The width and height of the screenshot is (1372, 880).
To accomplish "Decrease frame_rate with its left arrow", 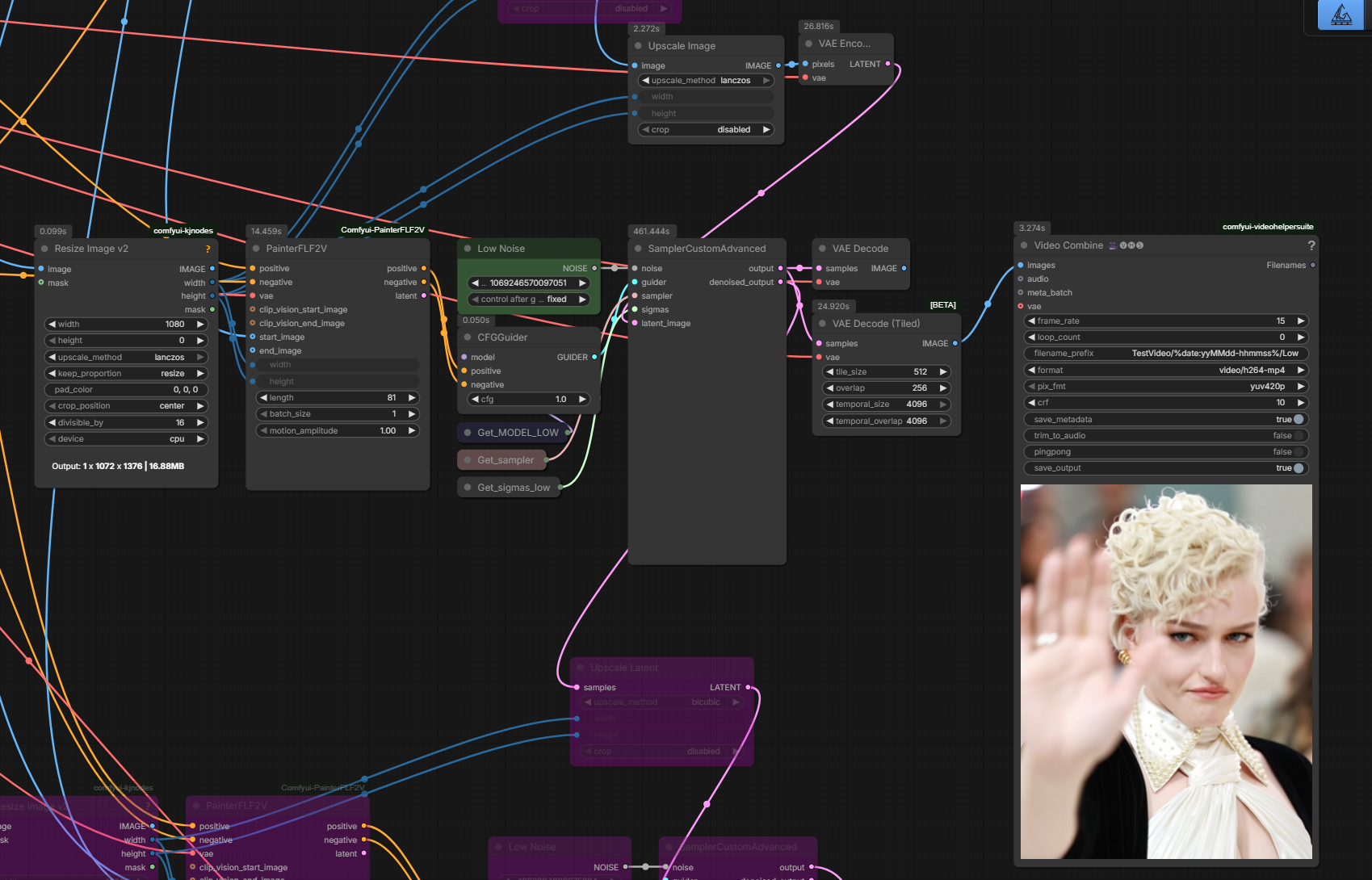I will tap(1031, 321).
